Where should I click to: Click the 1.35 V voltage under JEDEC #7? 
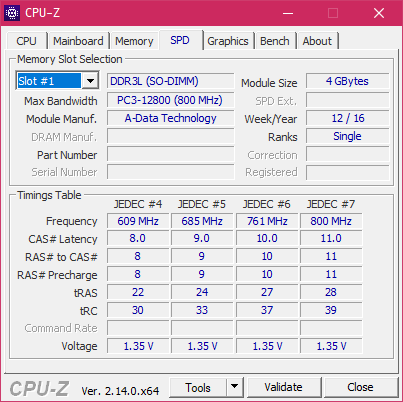click(x=331, y=346)
